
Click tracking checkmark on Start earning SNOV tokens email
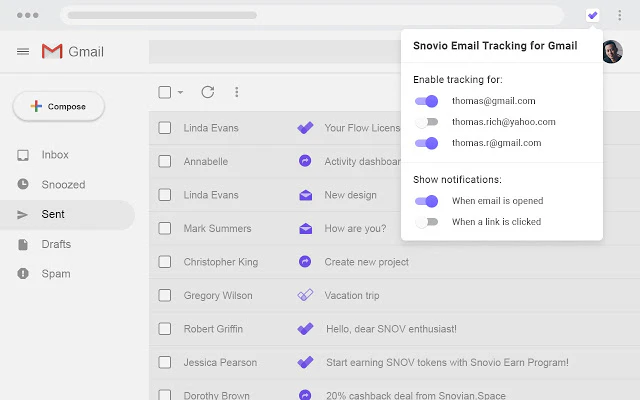click(x=305, y=362)
